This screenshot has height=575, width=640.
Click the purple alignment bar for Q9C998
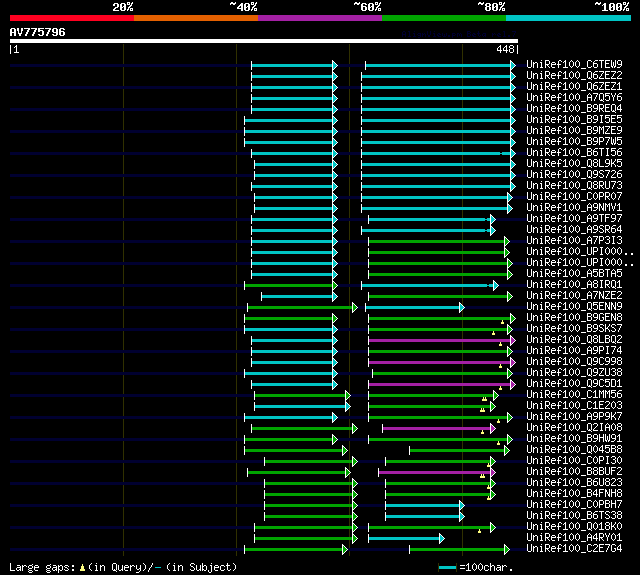440,362
